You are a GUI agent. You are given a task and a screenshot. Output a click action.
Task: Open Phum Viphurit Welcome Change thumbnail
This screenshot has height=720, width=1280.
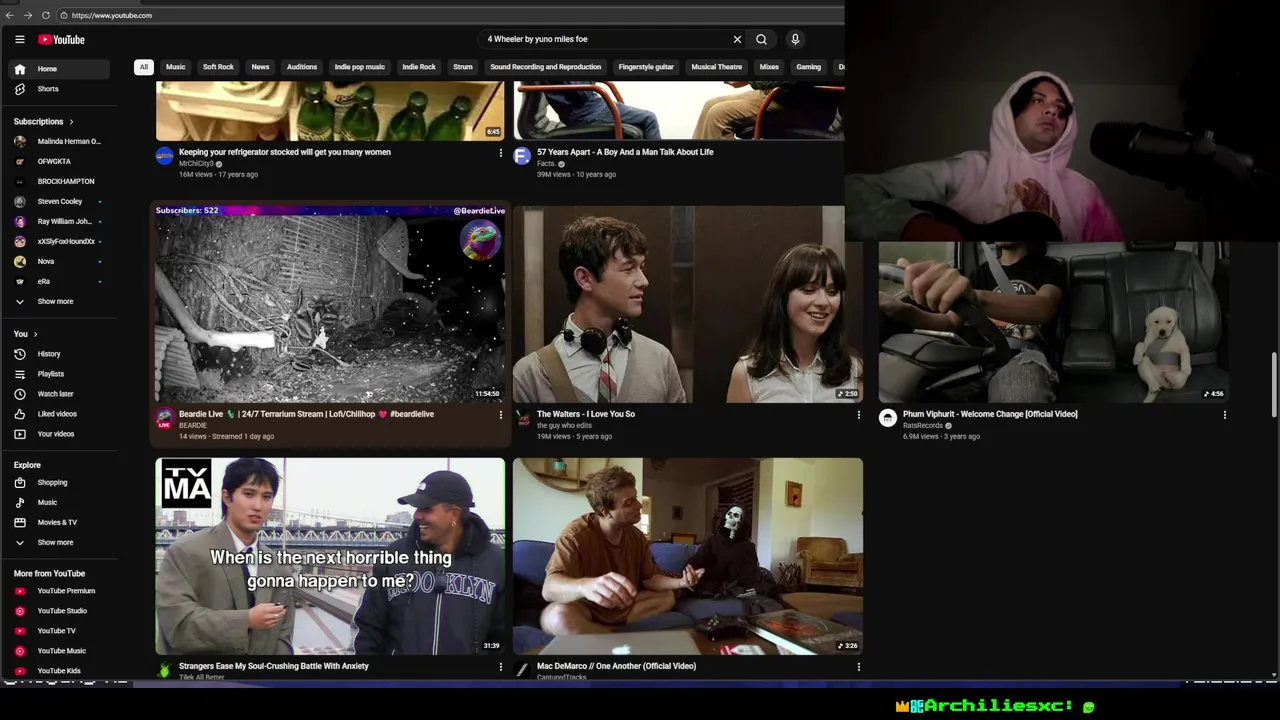1054,322
